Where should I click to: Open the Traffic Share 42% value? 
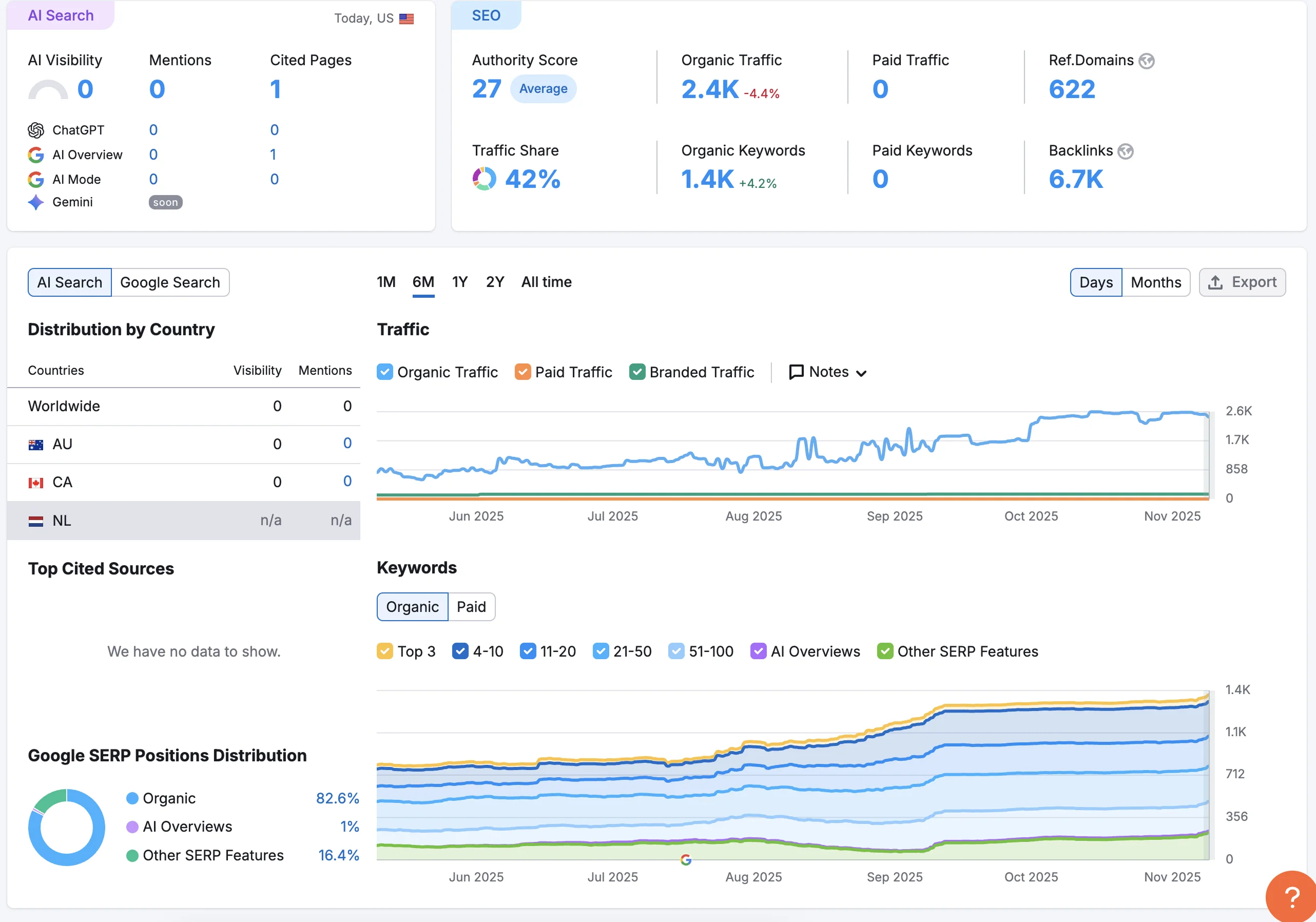point(532,180)
